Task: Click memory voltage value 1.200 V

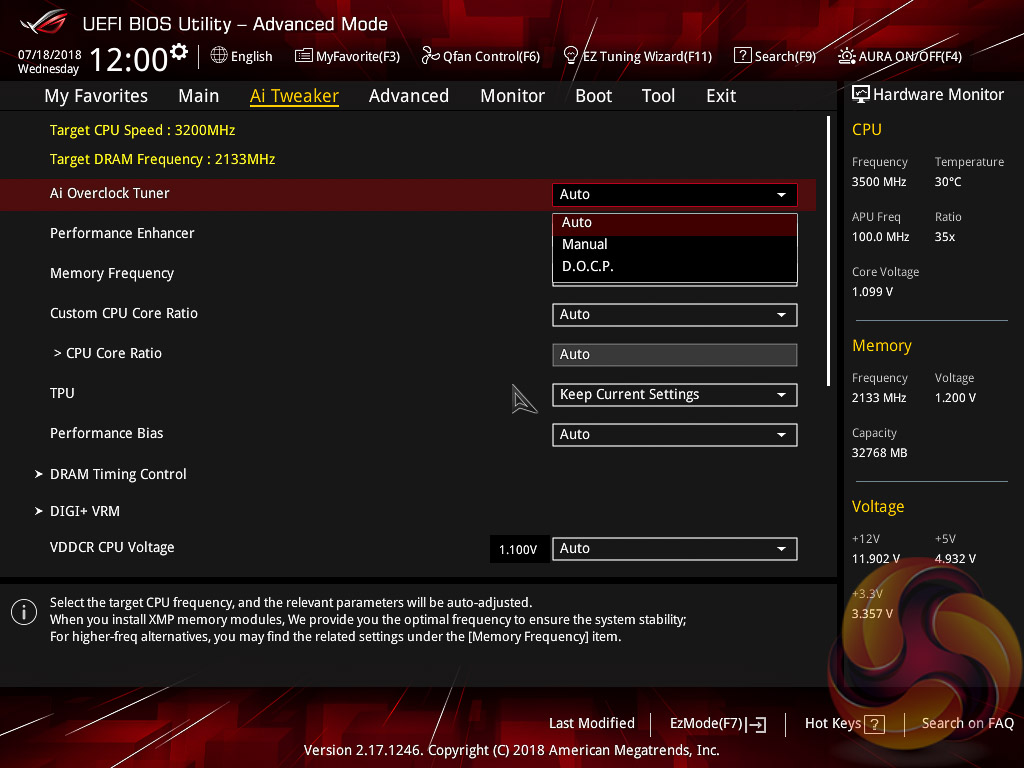Action: coord(955,397)
